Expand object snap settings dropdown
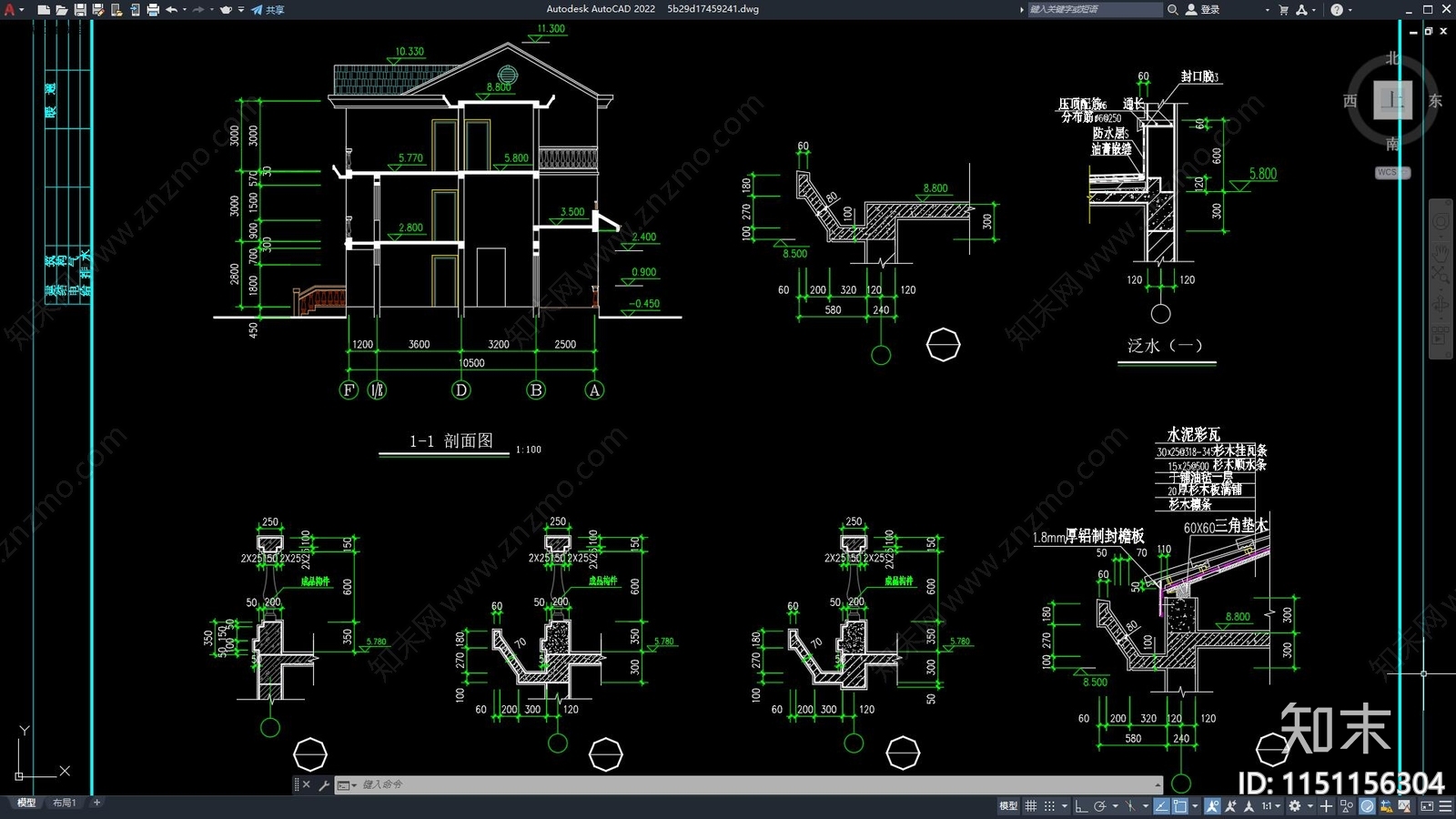The image size is (1456, 819). coord(1195,806)
